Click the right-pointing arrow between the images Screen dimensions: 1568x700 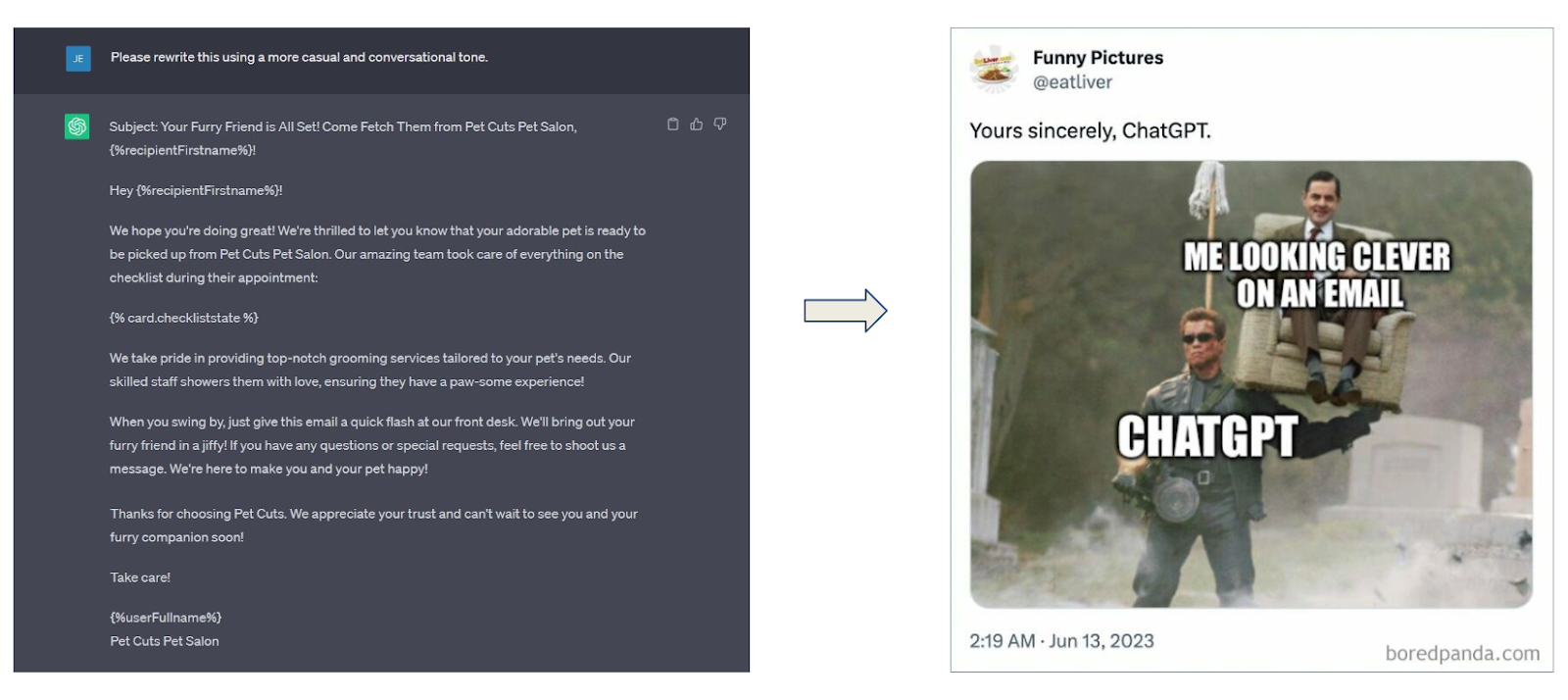(845, 311)
